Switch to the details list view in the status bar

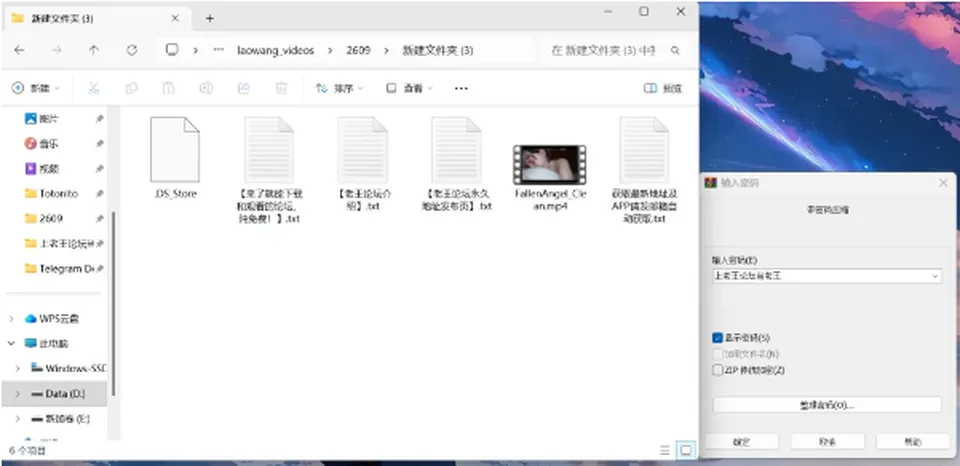(665, 451)
